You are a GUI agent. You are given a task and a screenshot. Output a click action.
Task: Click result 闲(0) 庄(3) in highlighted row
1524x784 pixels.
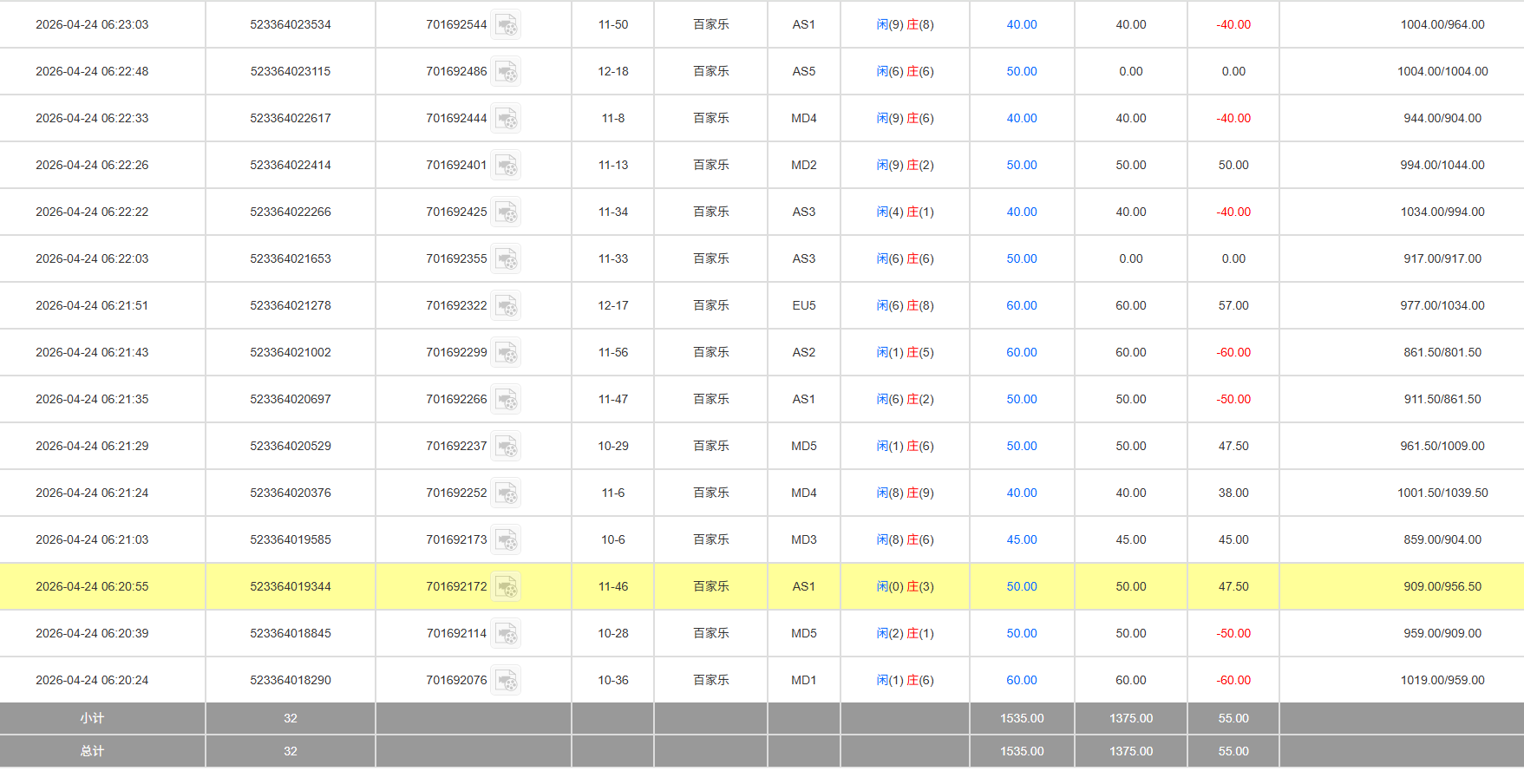[905, 586]
